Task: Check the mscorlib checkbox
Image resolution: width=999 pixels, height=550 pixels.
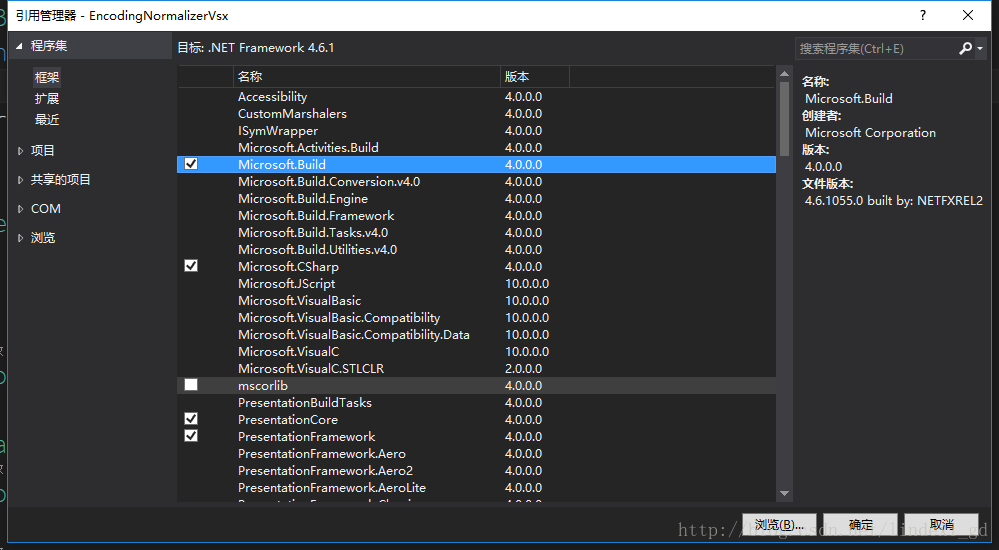Action: click(190, 384)
